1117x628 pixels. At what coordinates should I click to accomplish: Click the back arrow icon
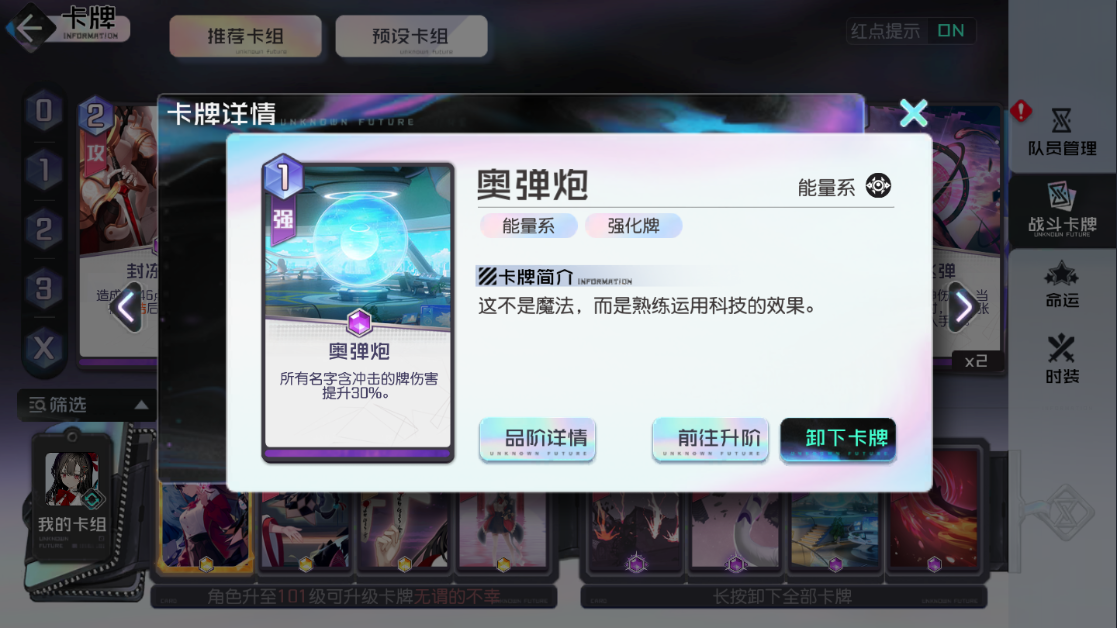coord(30,28)
